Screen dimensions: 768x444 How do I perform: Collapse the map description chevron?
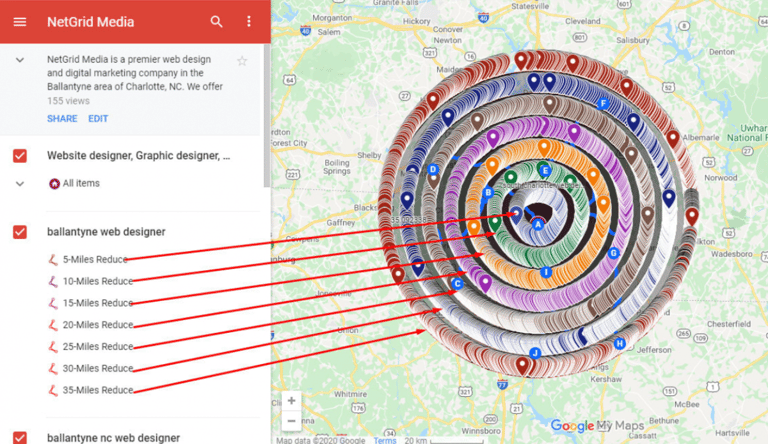20,61
